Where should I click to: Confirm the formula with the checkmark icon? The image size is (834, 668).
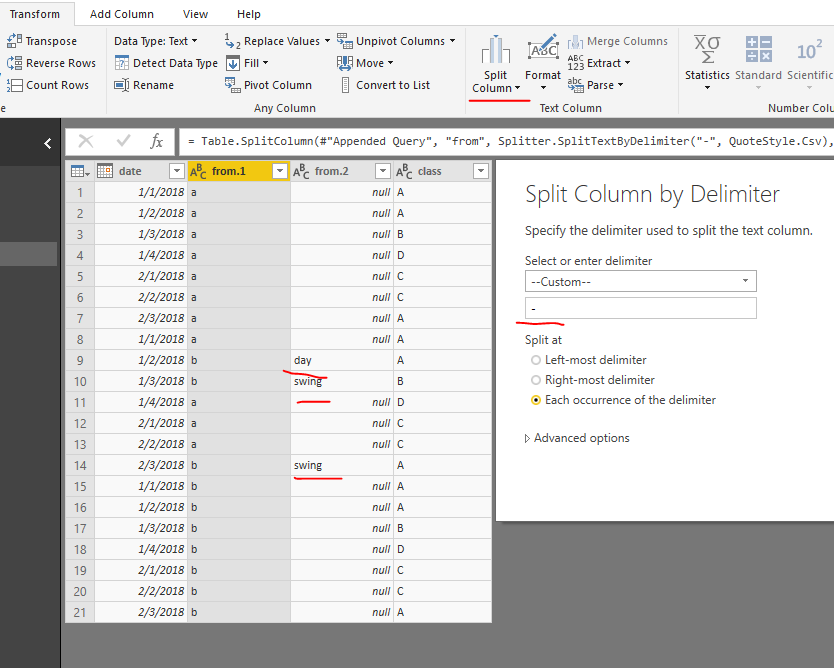123,141
